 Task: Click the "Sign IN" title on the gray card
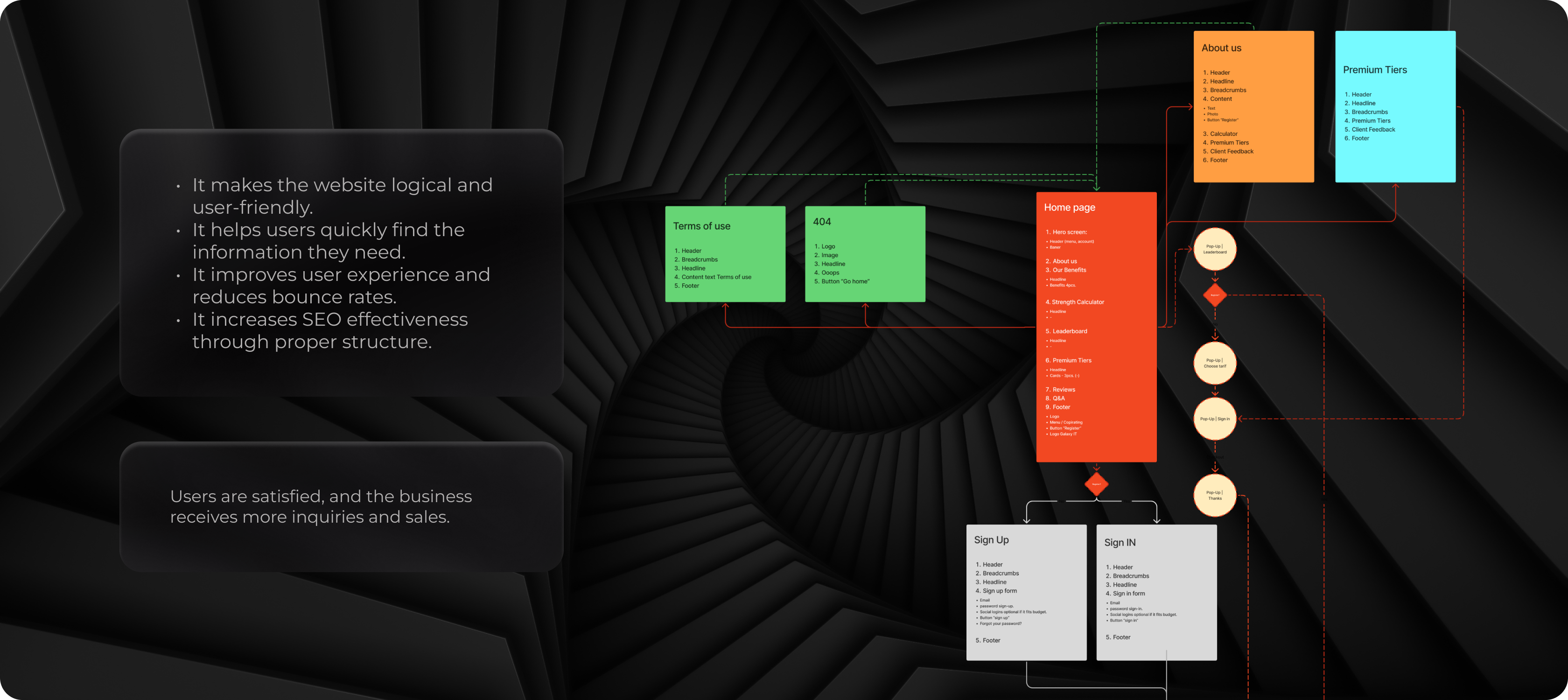point(1120,542)
